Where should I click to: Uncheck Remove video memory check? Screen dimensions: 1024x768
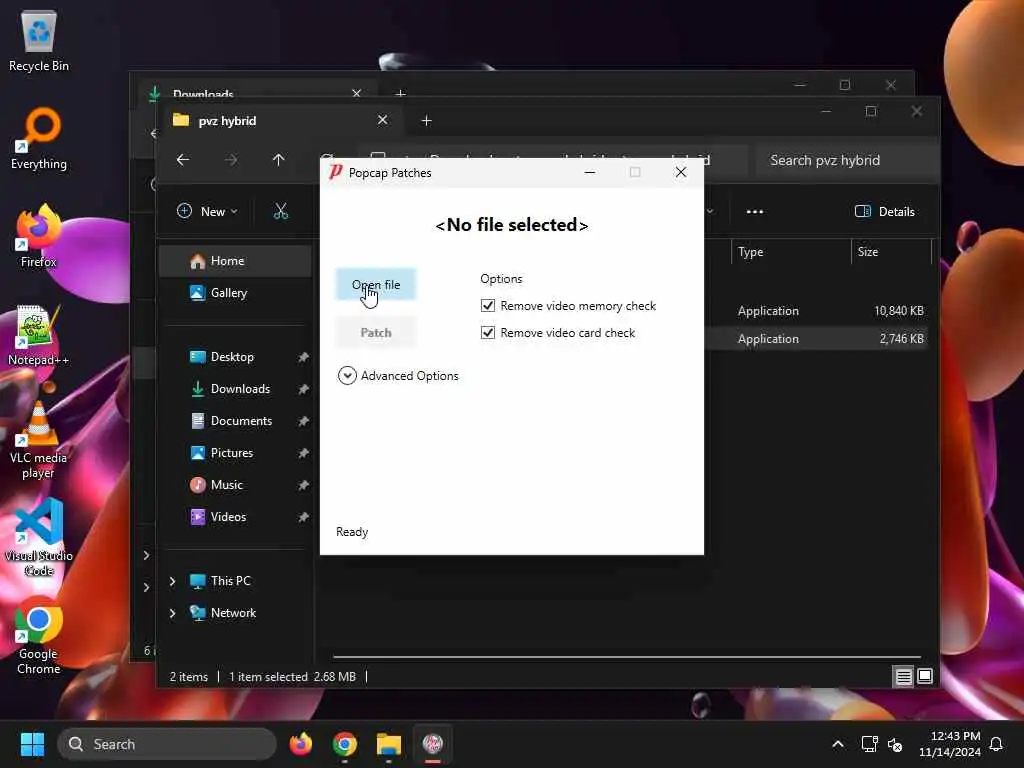coord(488,306)
